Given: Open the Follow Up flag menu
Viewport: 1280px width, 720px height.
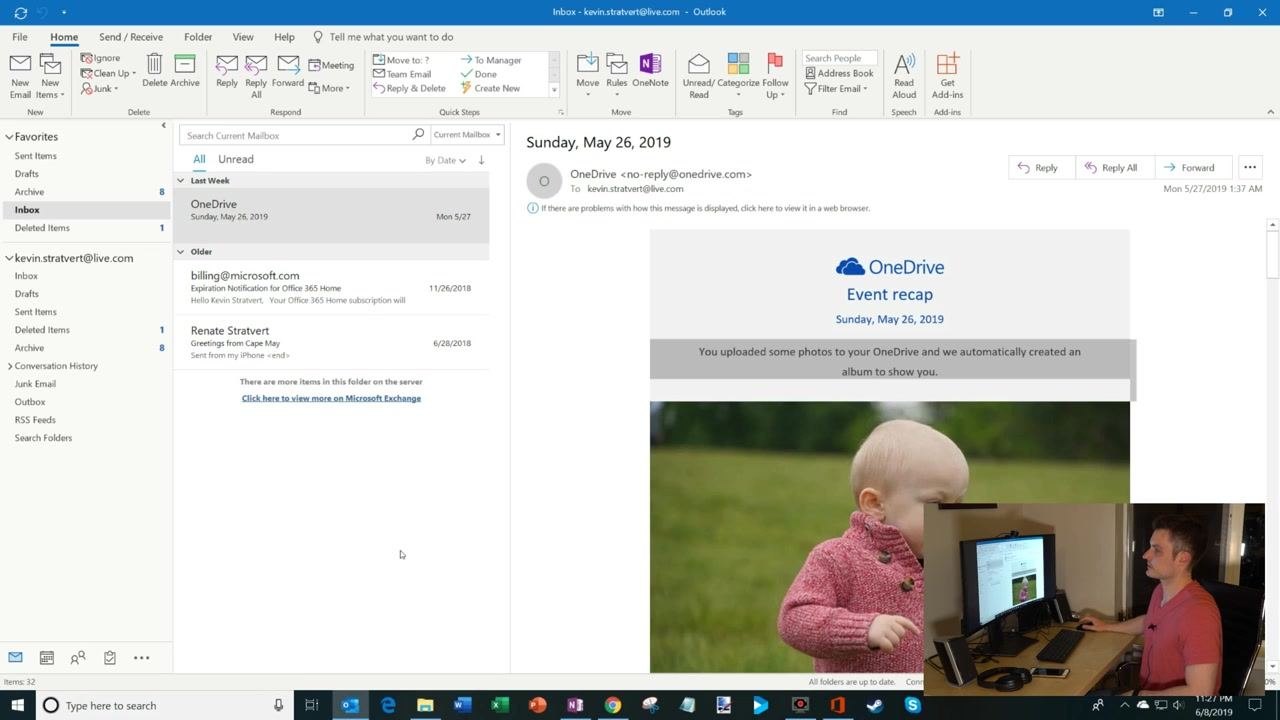Looking at the screenshot, I should [x=775, y=76].
